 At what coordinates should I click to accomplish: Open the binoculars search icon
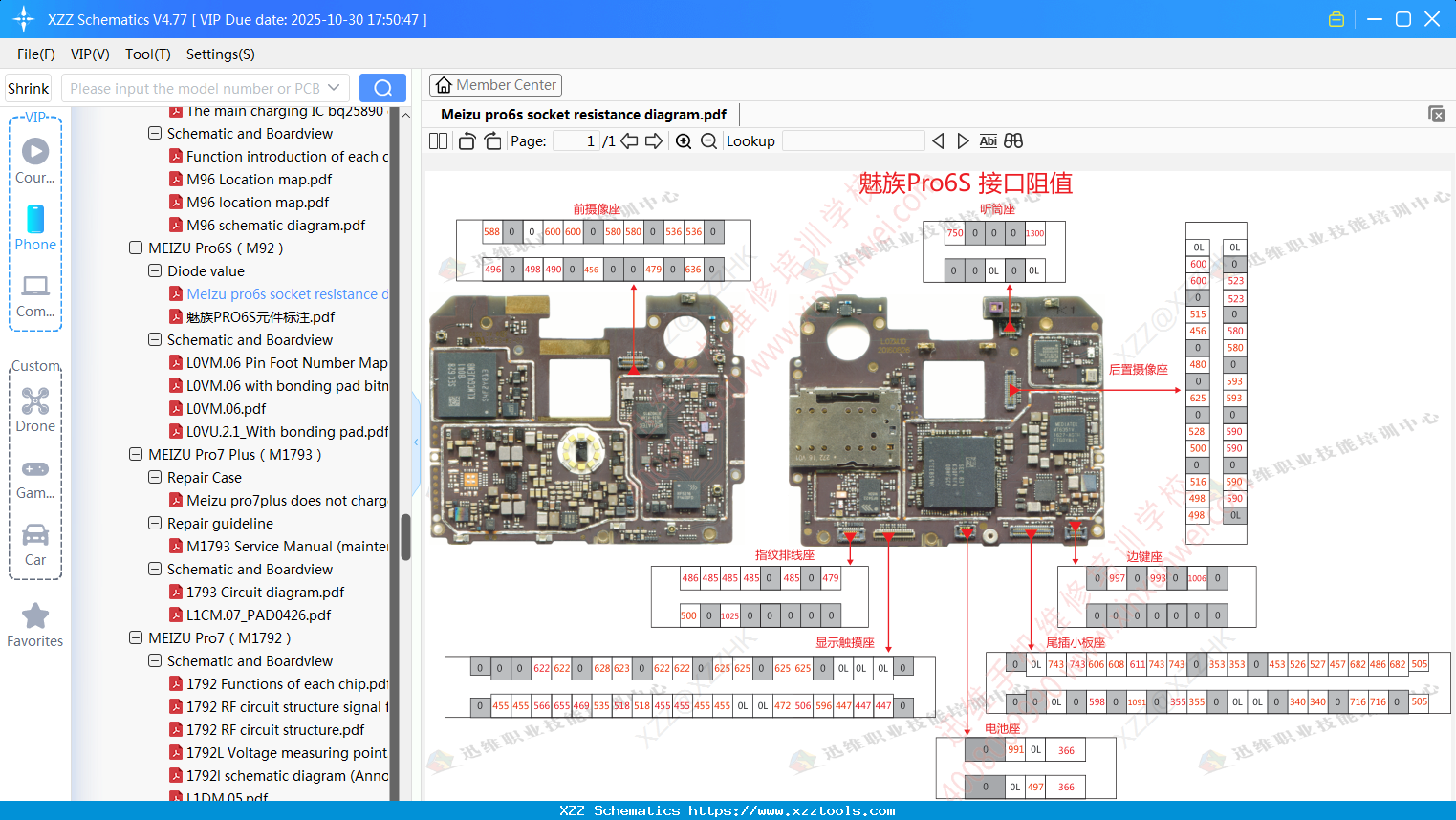(1013, 140)
